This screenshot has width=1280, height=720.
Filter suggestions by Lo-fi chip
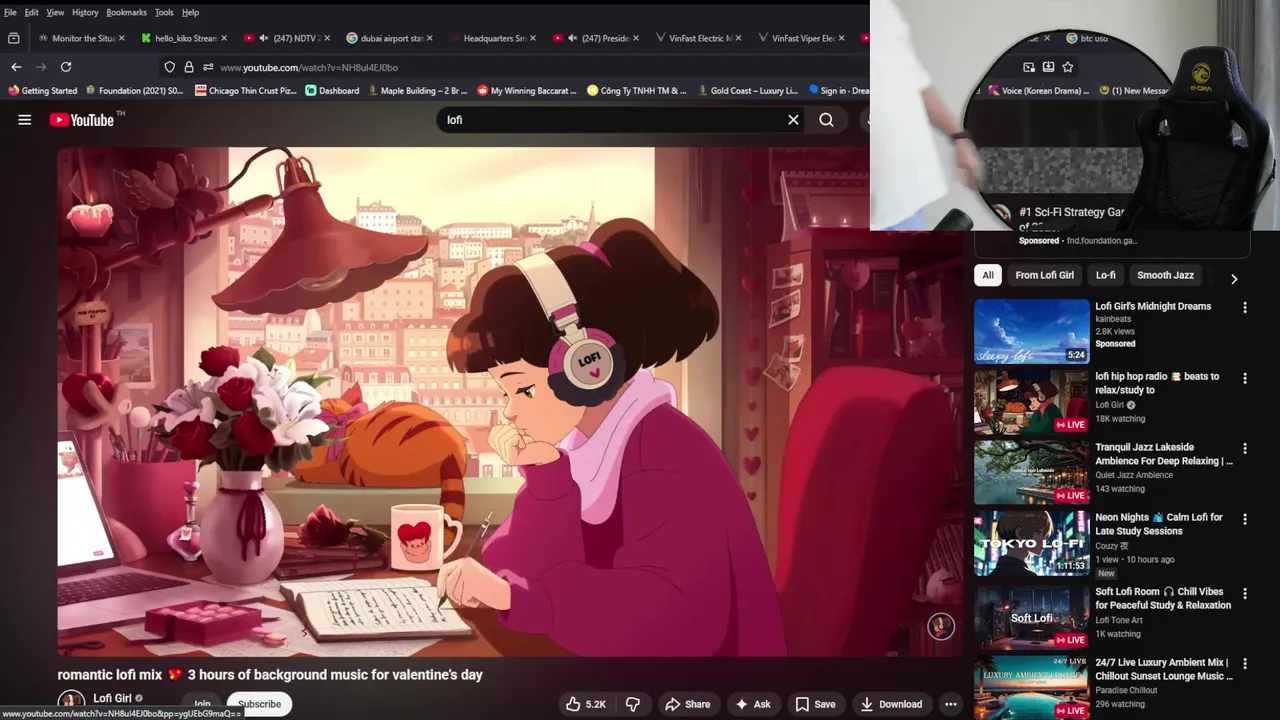[x=1106, y=275]
